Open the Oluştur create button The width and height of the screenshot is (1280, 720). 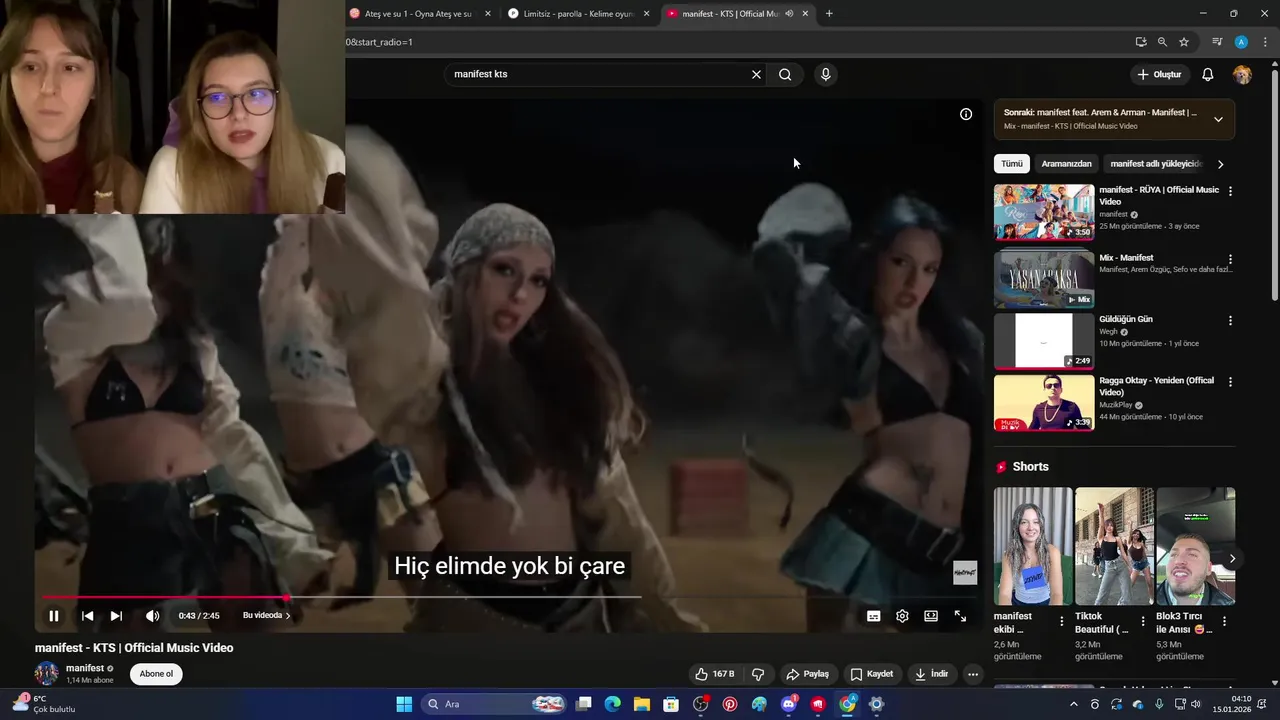pos(1160,74)
